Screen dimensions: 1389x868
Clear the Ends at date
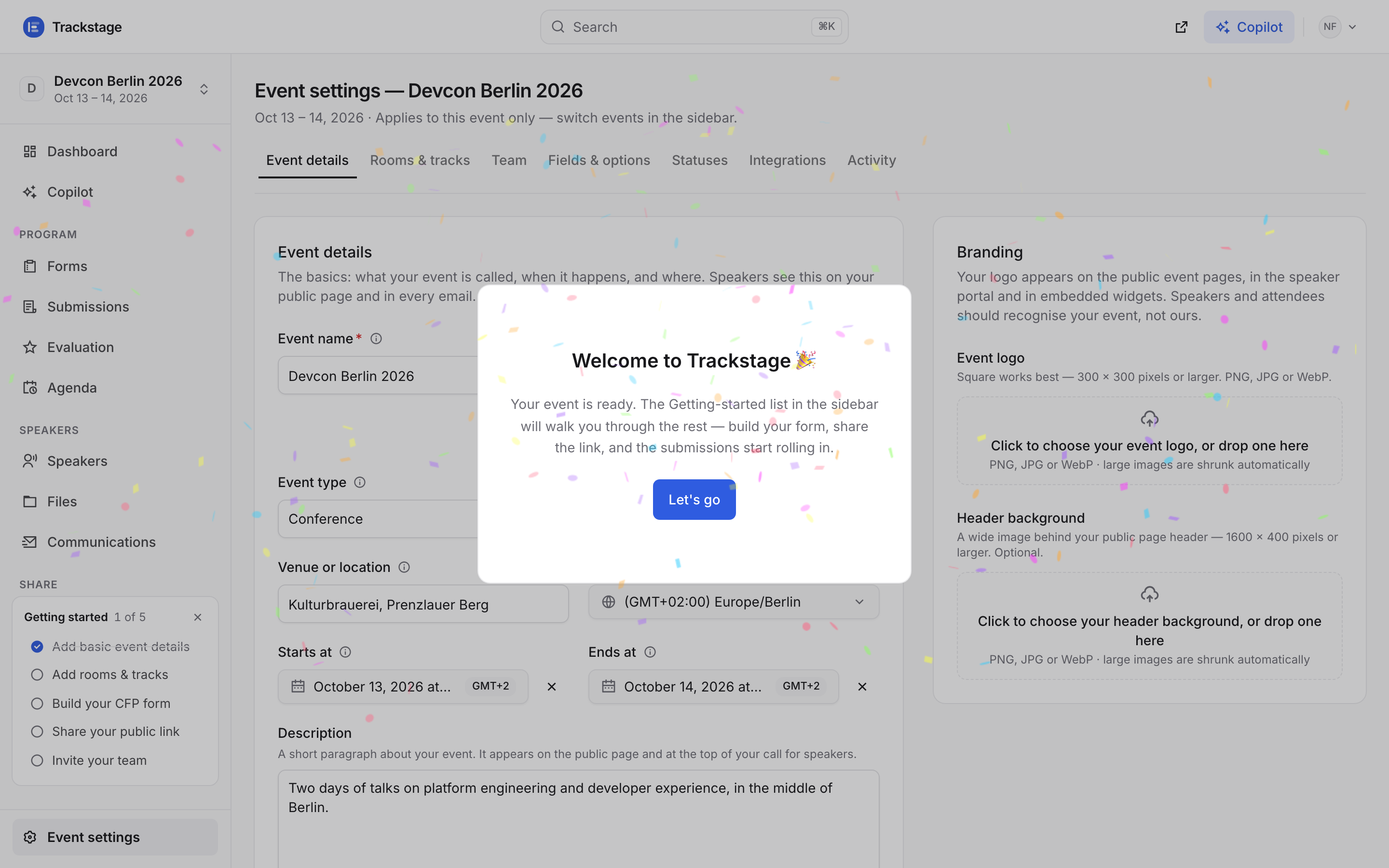click(x=862, y=687)
